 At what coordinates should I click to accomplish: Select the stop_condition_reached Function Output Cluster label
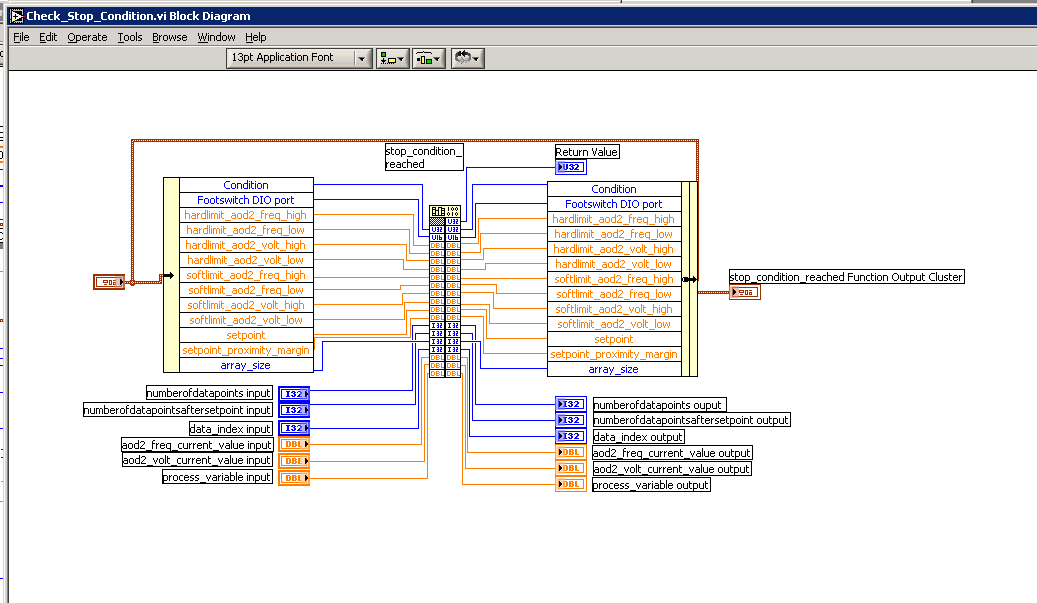[846, 277]
